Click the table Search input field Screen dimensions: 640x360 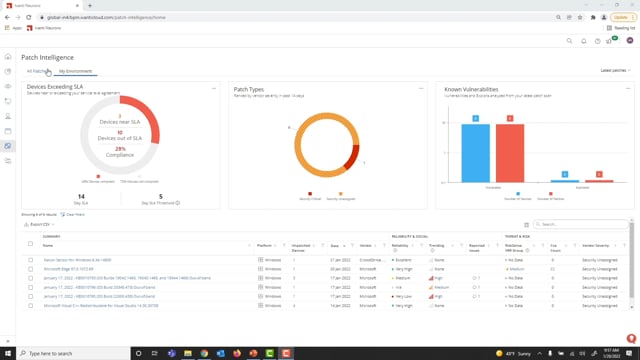pos(580,224)
